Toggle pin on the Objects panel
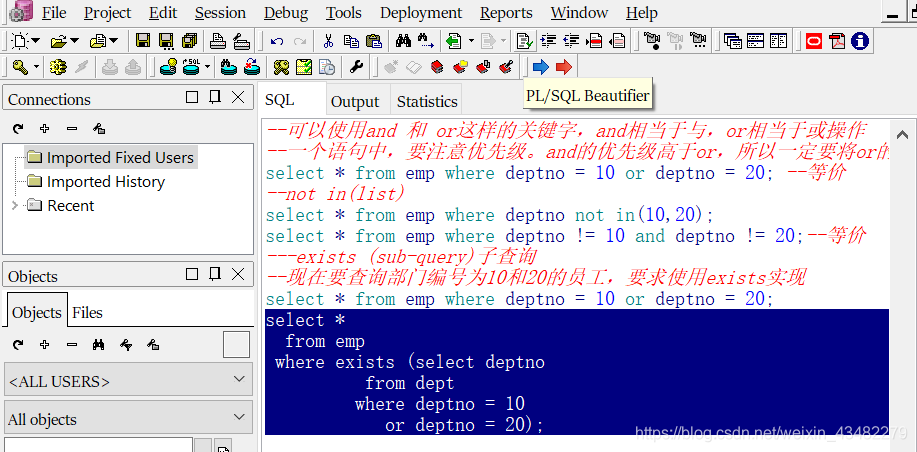 click(215, 274)
